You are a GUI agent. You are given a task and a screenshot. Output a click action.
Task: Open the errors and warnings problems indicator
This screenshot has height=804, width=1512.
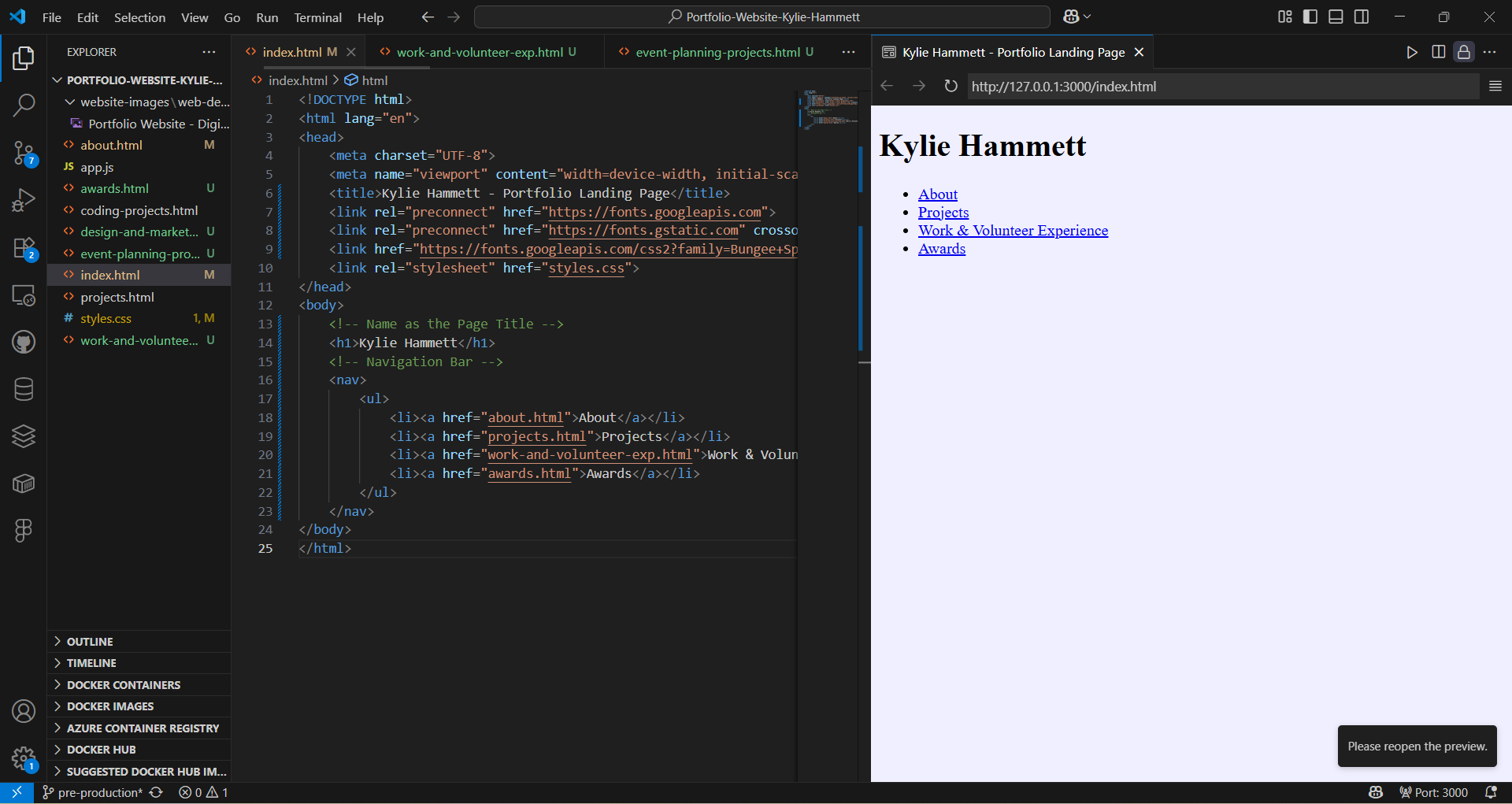tap(203, 792)
